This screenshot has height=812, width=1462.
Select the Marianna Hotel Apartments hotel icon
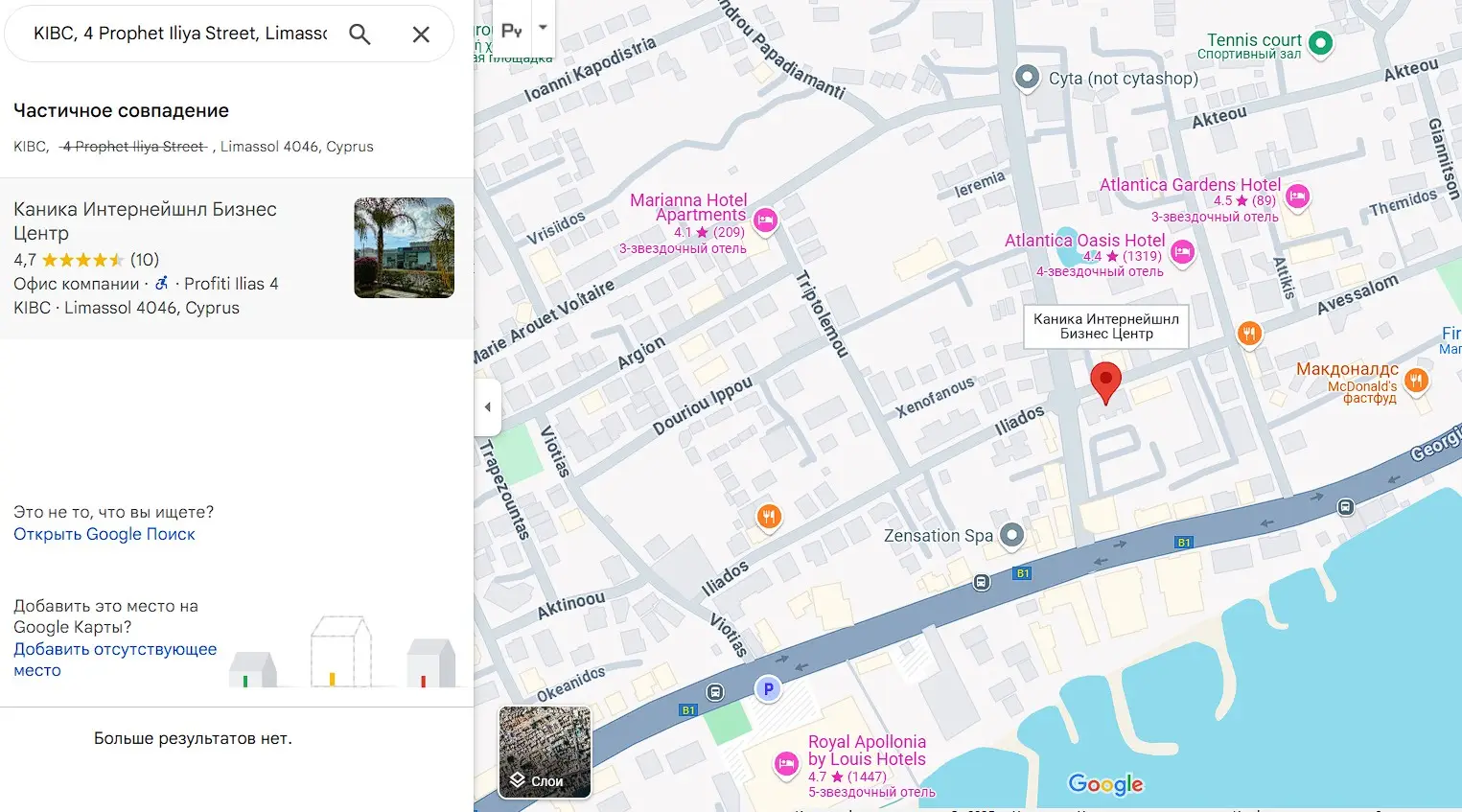coord(765,220)
